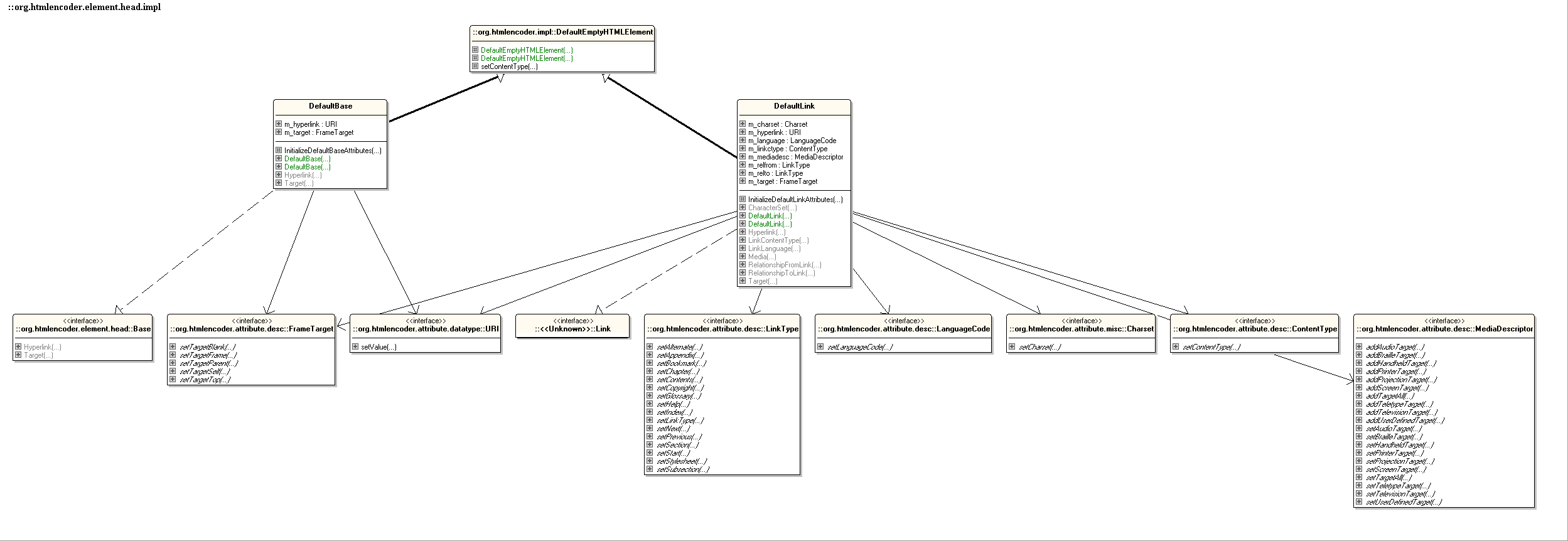Expand setValue(...) plus box in URI interface
1568x541 pixels.
tap(355, 347)
